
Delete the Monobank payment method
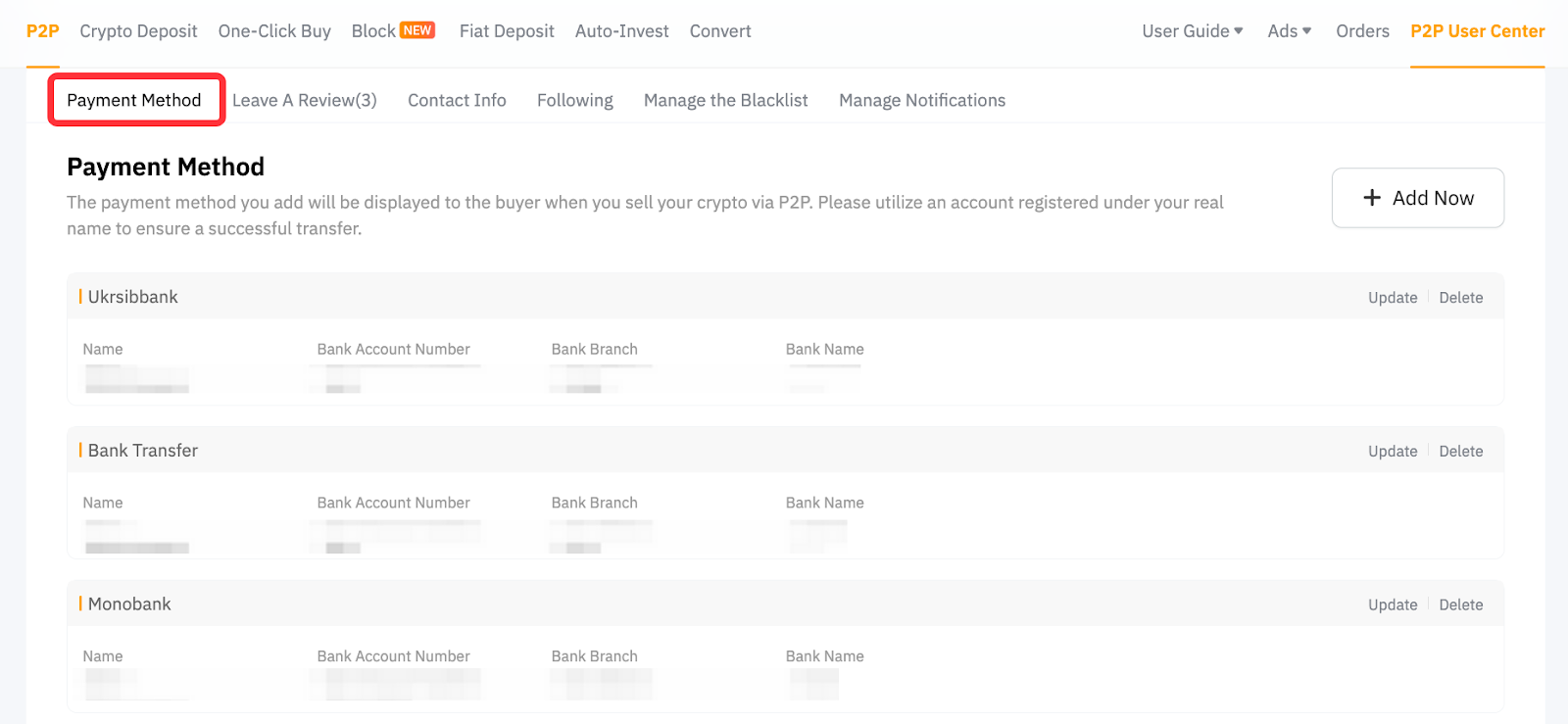click(1460, 605)
